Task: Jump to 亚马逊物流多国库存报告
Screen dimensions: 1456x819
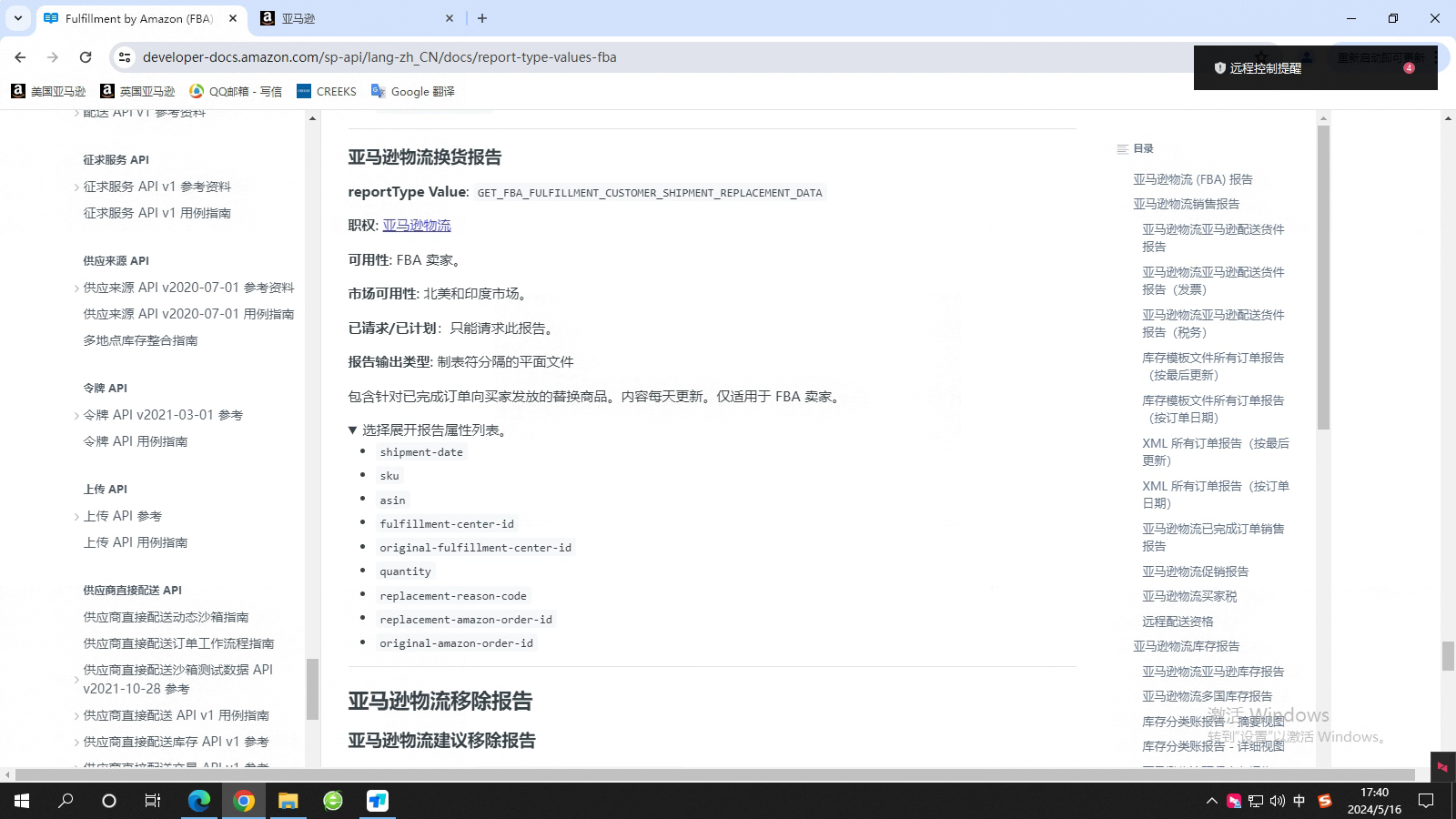Action: (1207, 696)
